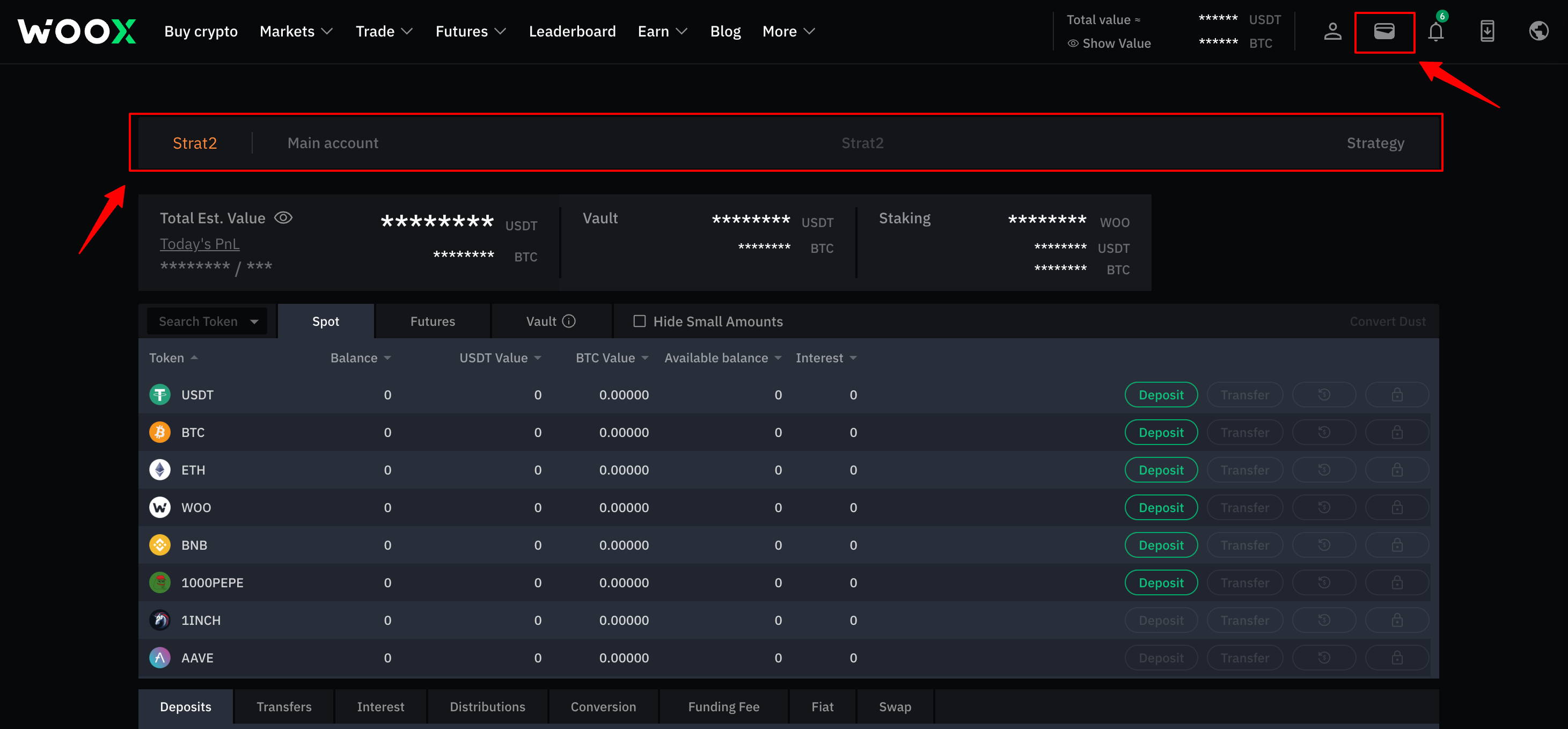
Task: Click the WOO token icon
Action: coord(159,507)
